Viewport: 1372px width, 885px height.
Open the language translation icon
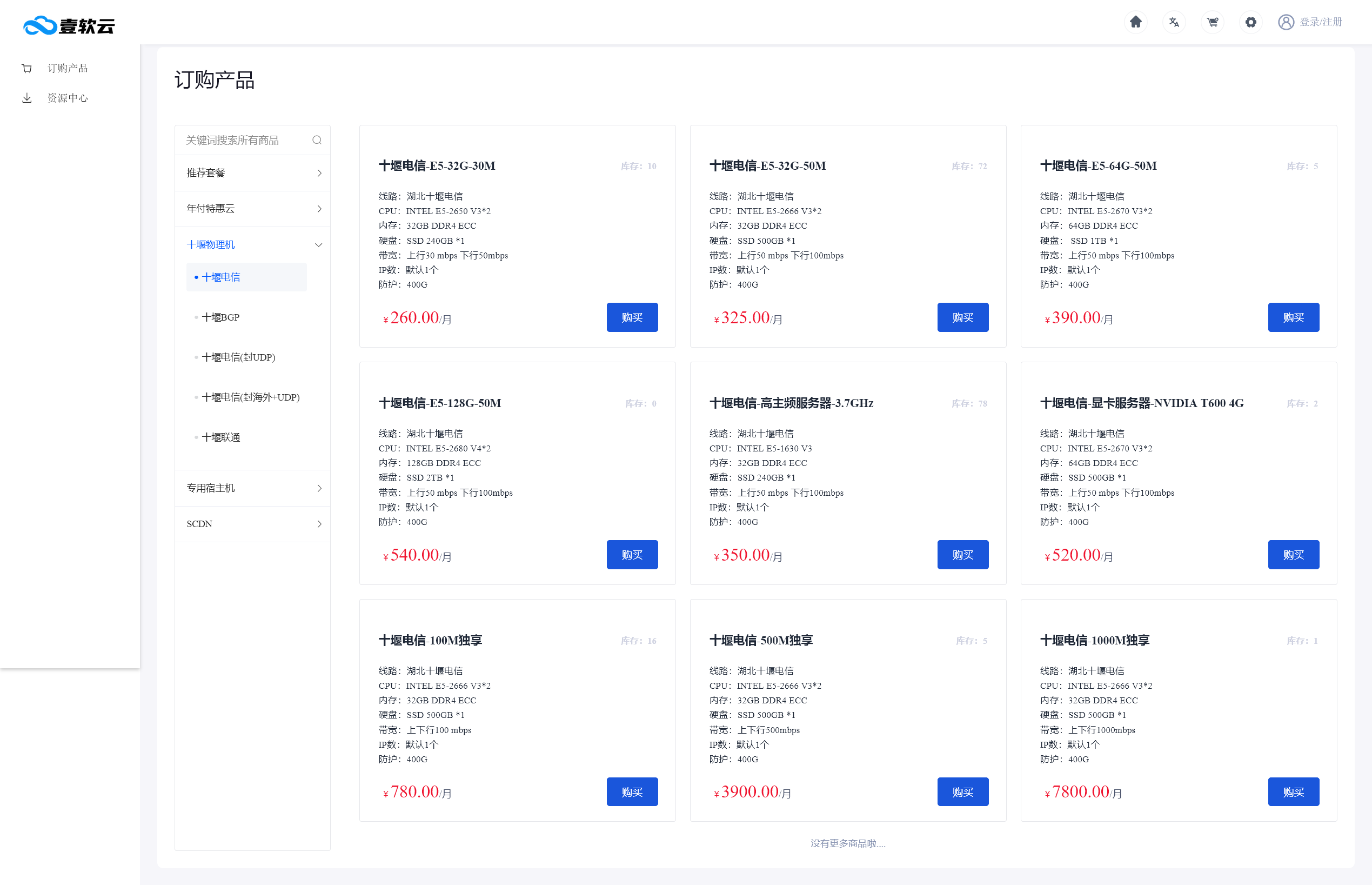[1174, 22]
